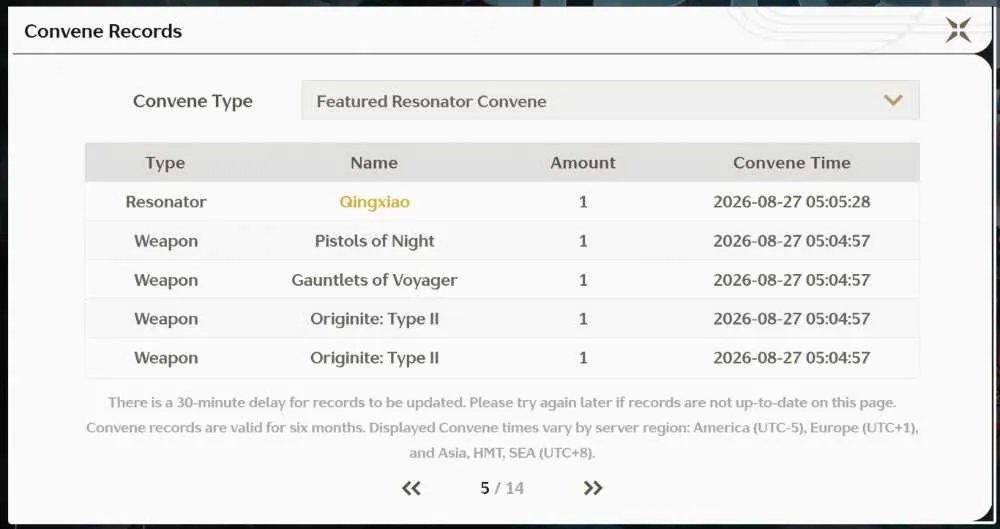The image size is (1000, 529).
Task: Click the Amount value for Pistols of Night
Action: tap(583, 241)
